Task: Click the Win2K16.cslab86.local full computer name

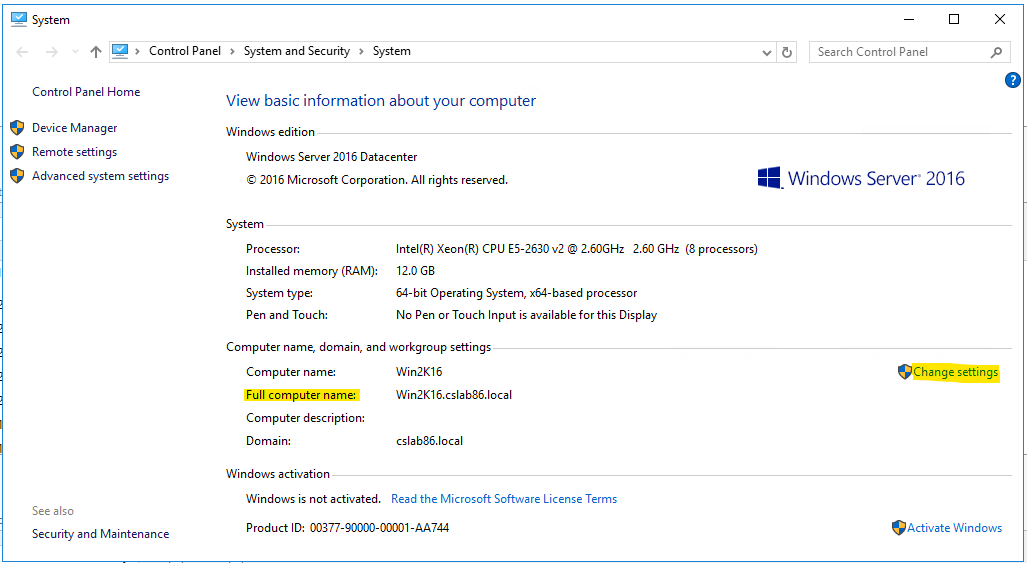Action: pos(454,395)
